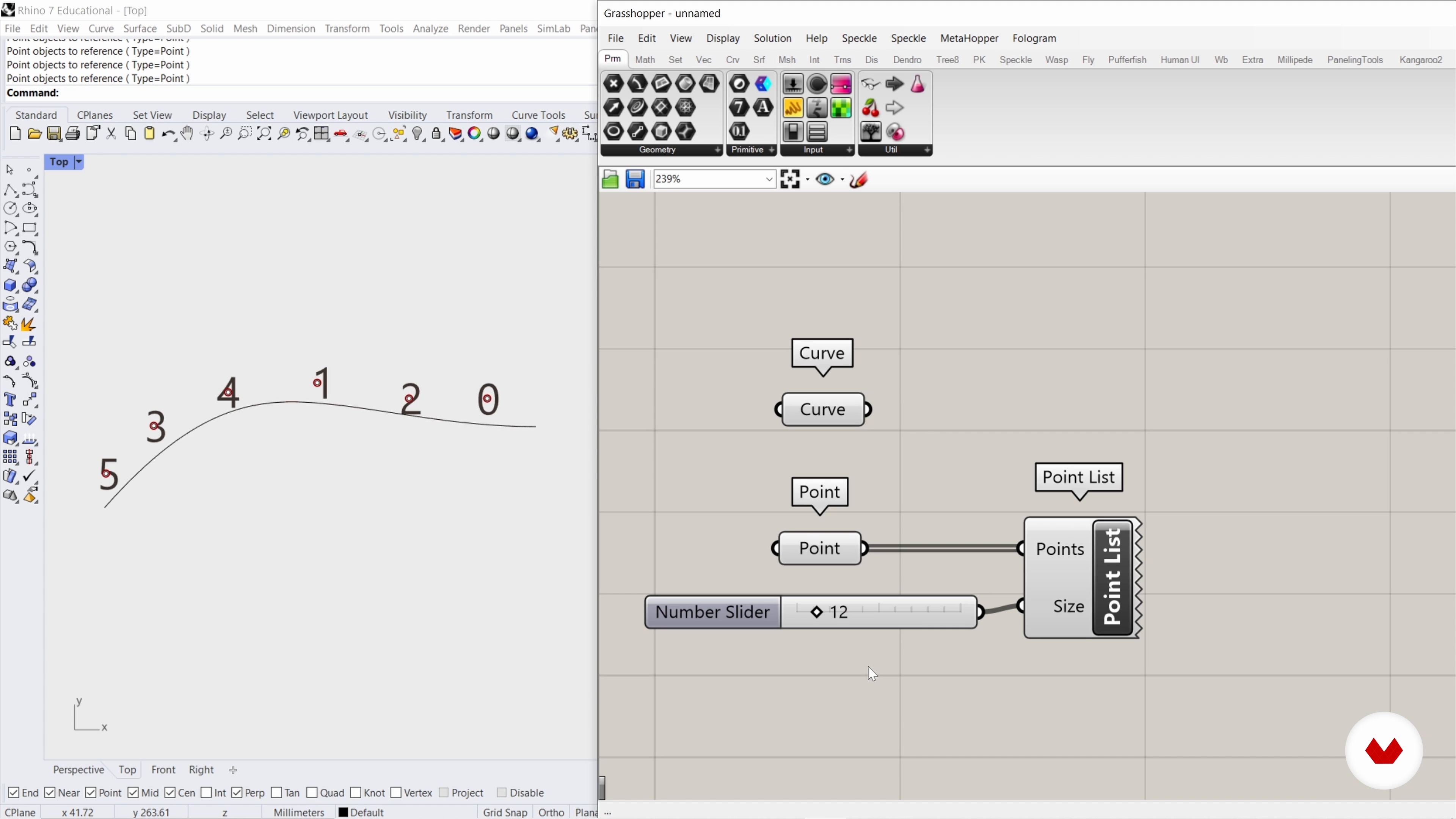Add a Number Slider from Input panel
1456x819 pixels.
tap(793, 84)
